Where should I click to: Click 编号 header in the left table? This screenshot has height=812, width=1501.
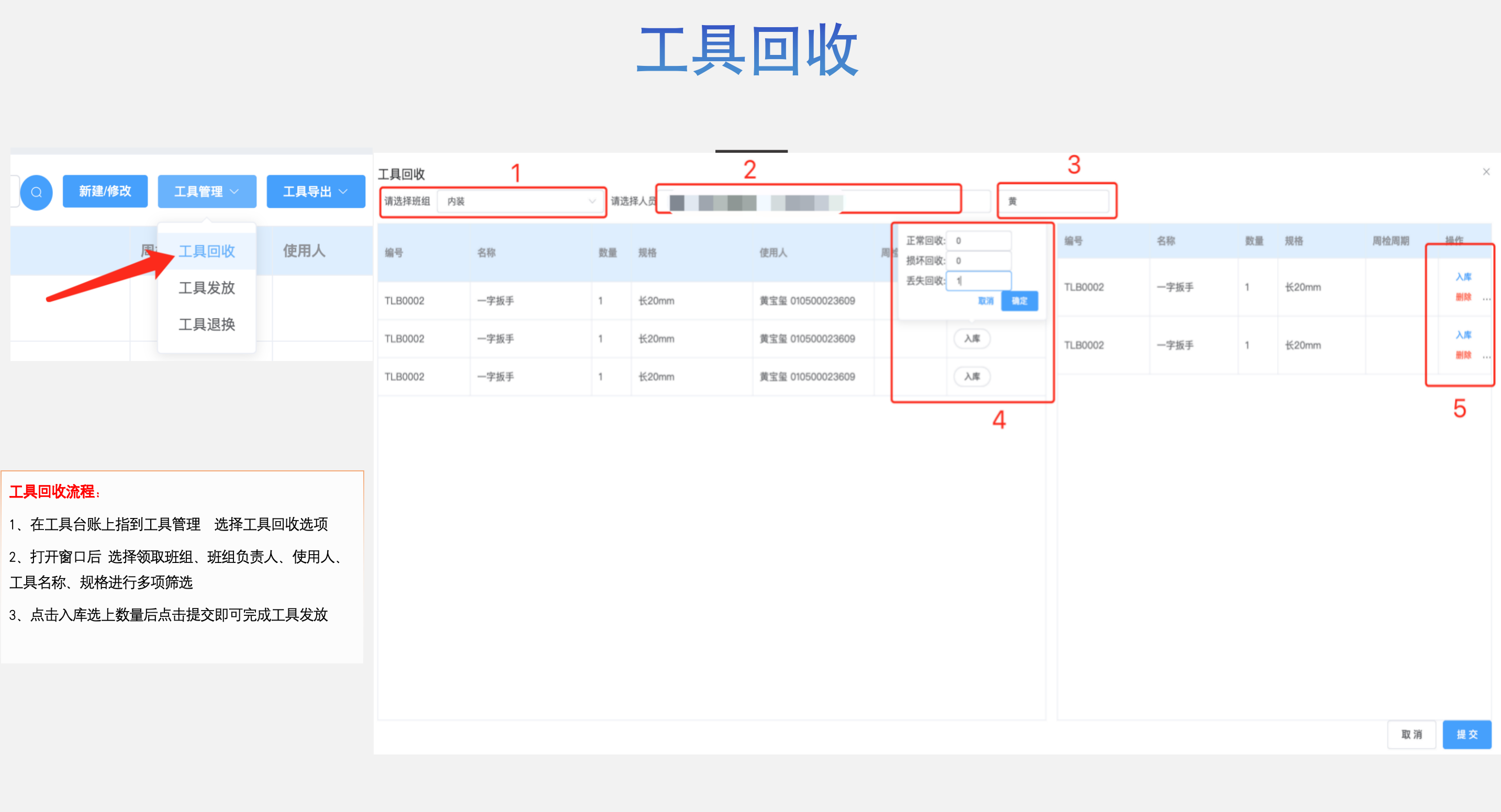394,253
